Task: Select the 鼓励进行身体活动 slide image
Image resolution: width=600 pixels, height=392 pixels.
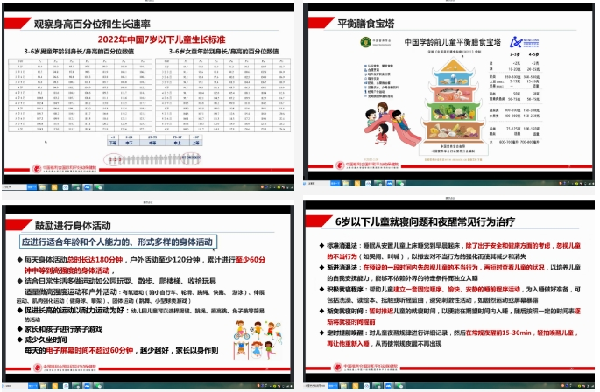Action: [148, 297]
